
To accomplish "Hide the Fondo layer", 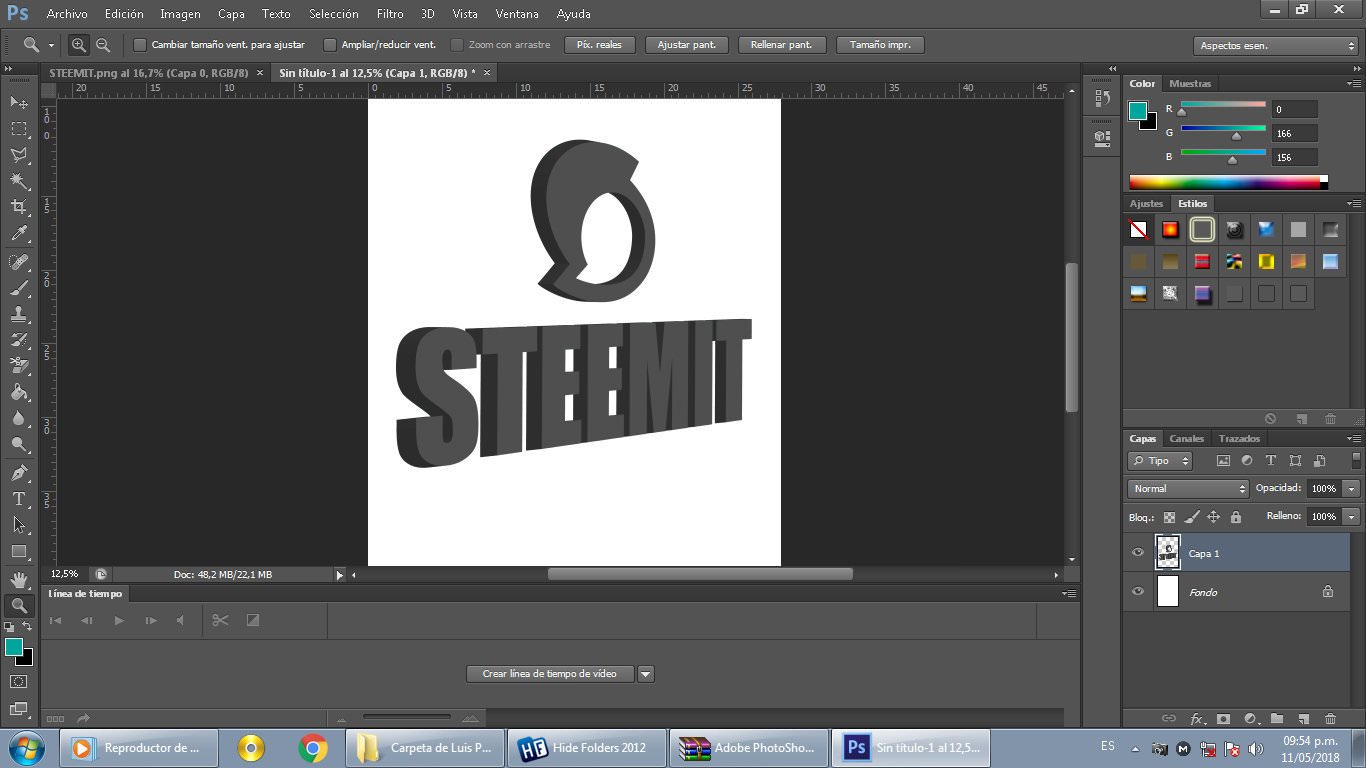I will pyautogui.click(x=1137, y=592).
